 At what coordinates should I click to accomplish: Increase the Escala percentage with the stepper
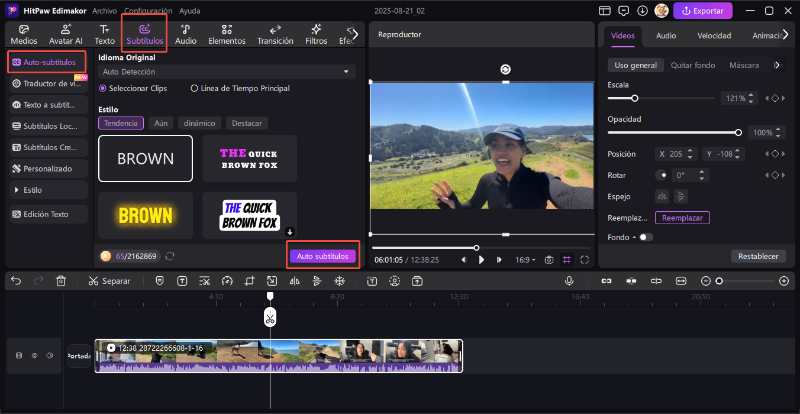(752, 95)
